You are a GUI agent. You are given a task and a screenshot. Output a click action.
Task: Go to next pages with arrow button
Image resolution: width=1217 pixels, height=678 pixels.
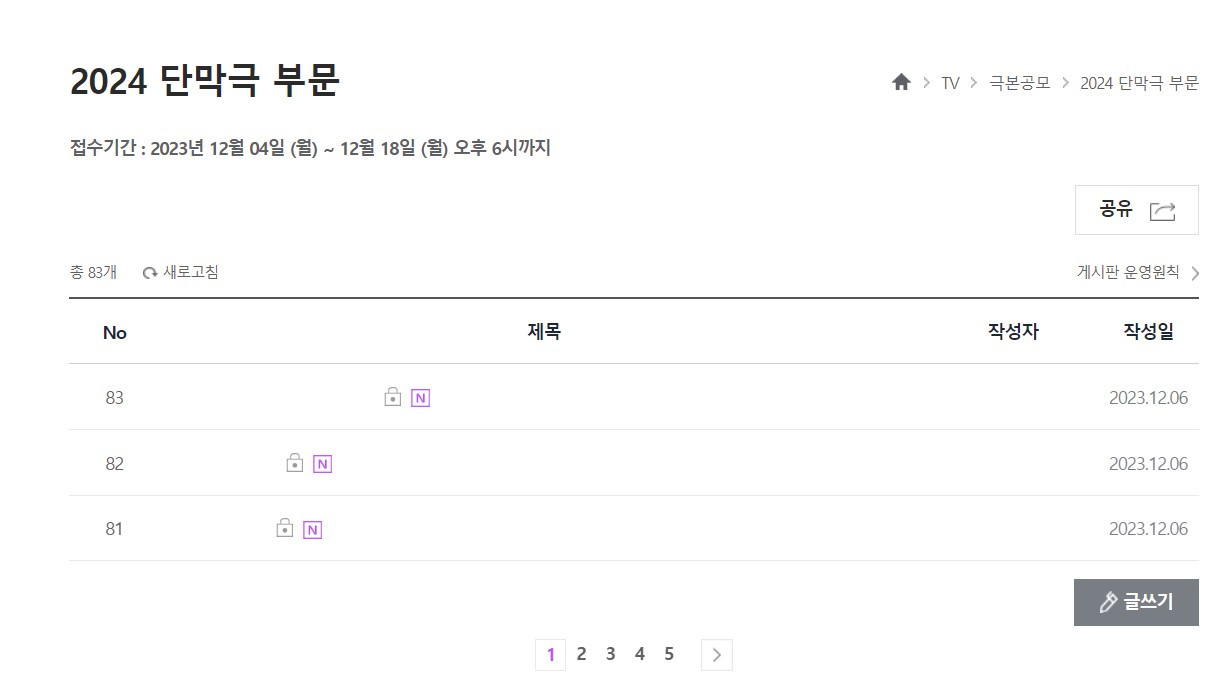point(716,655)
